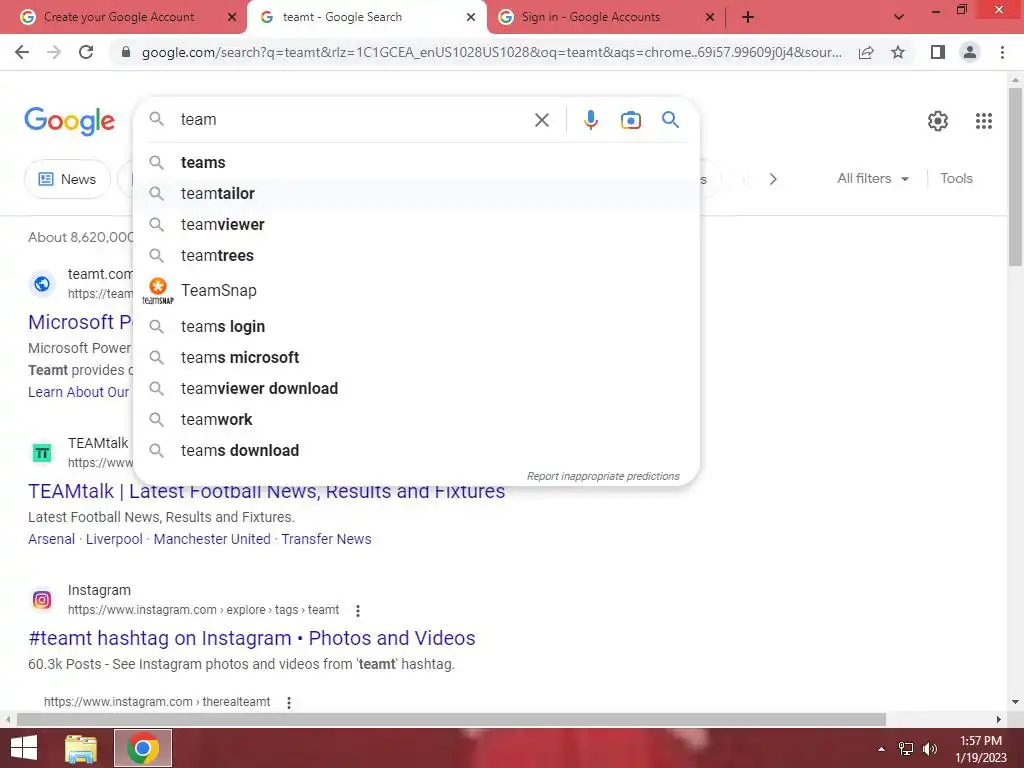Open Google quick settings gear
1024x768 pixels.
[938, 121]
